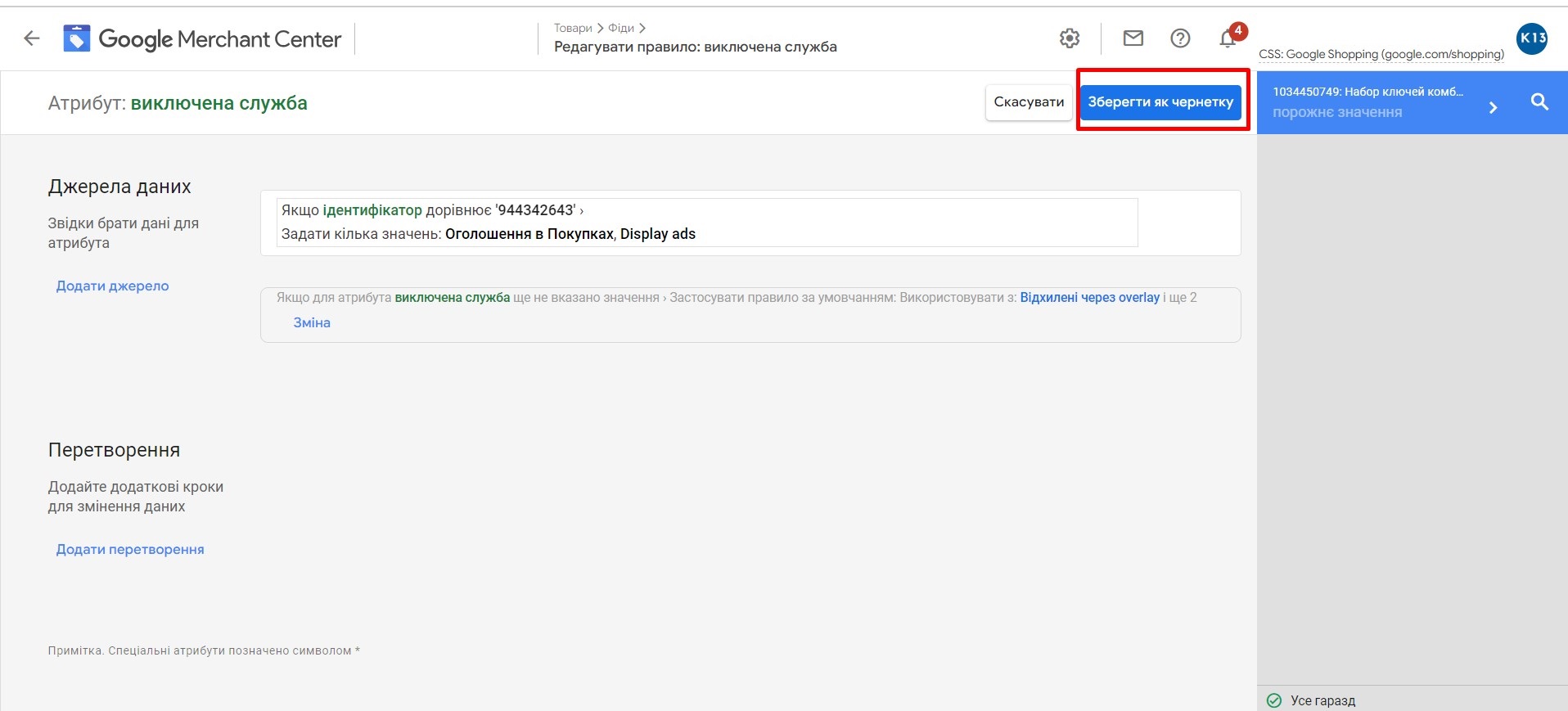
Task: Open the mail messages icon
Action: click(x=1133, y=38)
